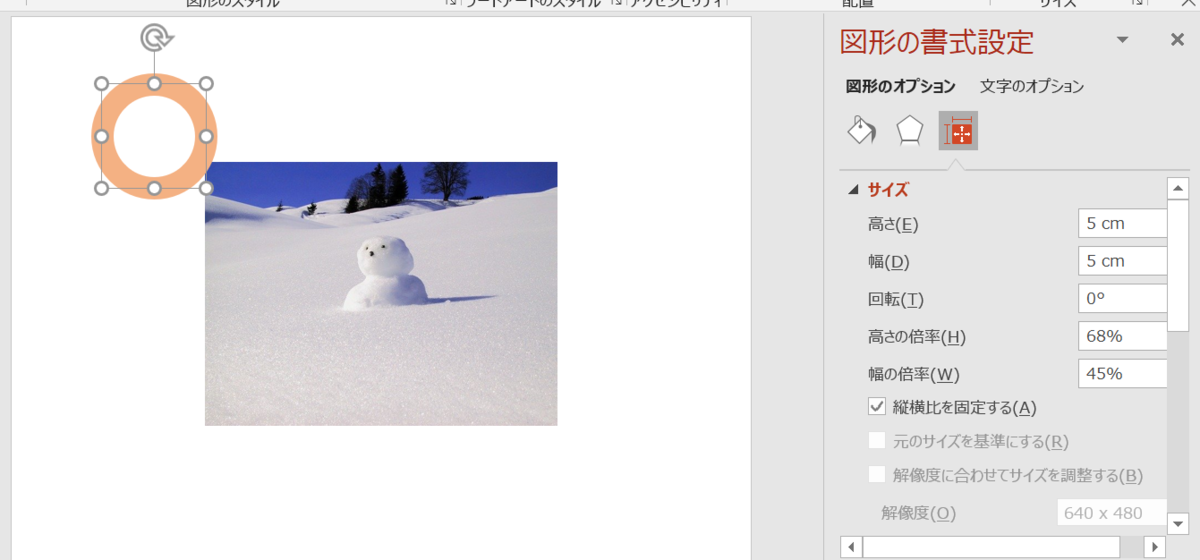1200x560 pixels.
Task: Toggle 縦横比を固定する checkbox
Action: click(877, 406)
